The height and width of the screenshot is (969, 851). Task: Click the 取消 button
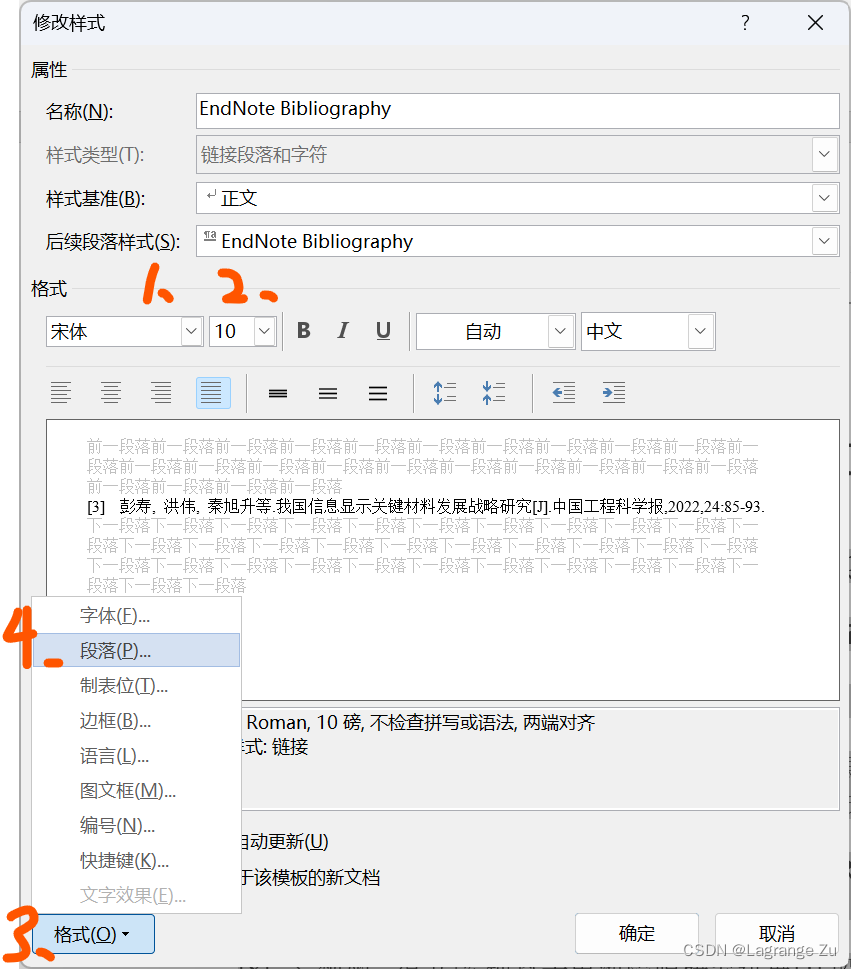[777, 933]
